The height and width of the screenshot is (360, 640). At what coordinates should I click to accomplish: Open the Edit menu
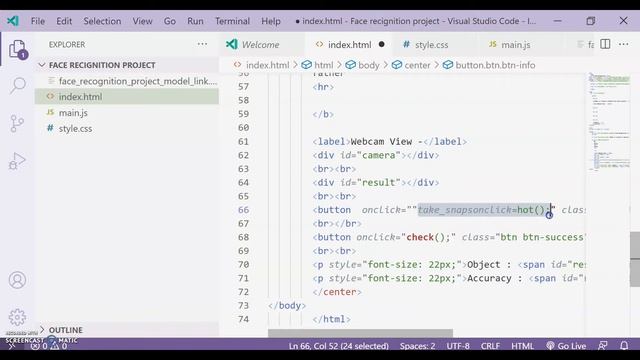point(64,21)
